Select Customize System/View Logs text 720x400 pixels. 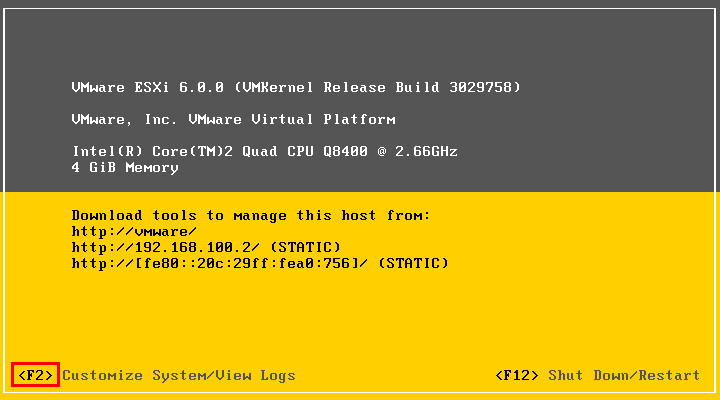point(179,376)
